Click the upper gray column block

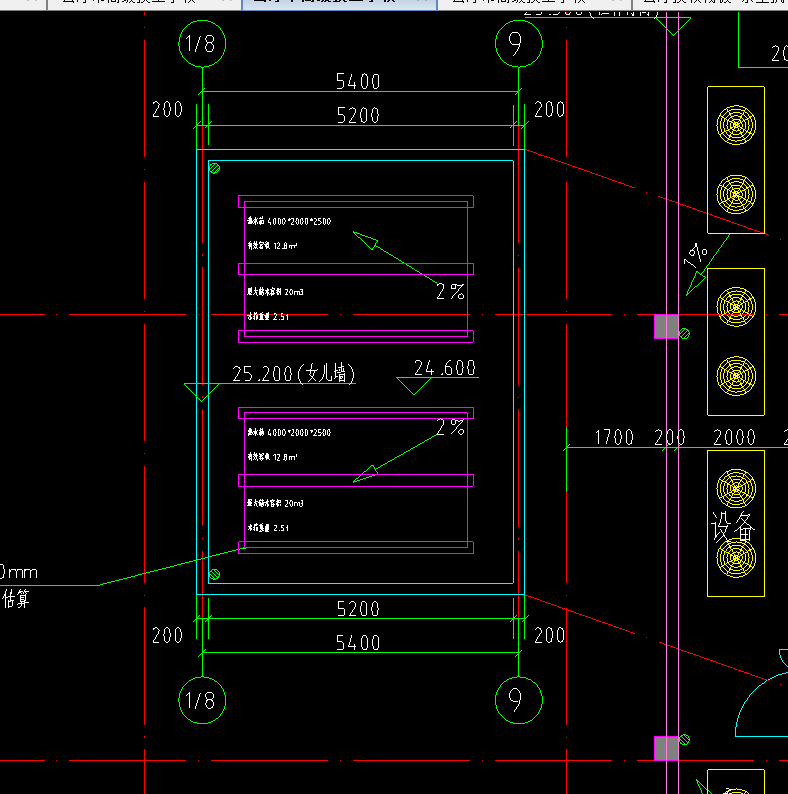tap(666, 327)
